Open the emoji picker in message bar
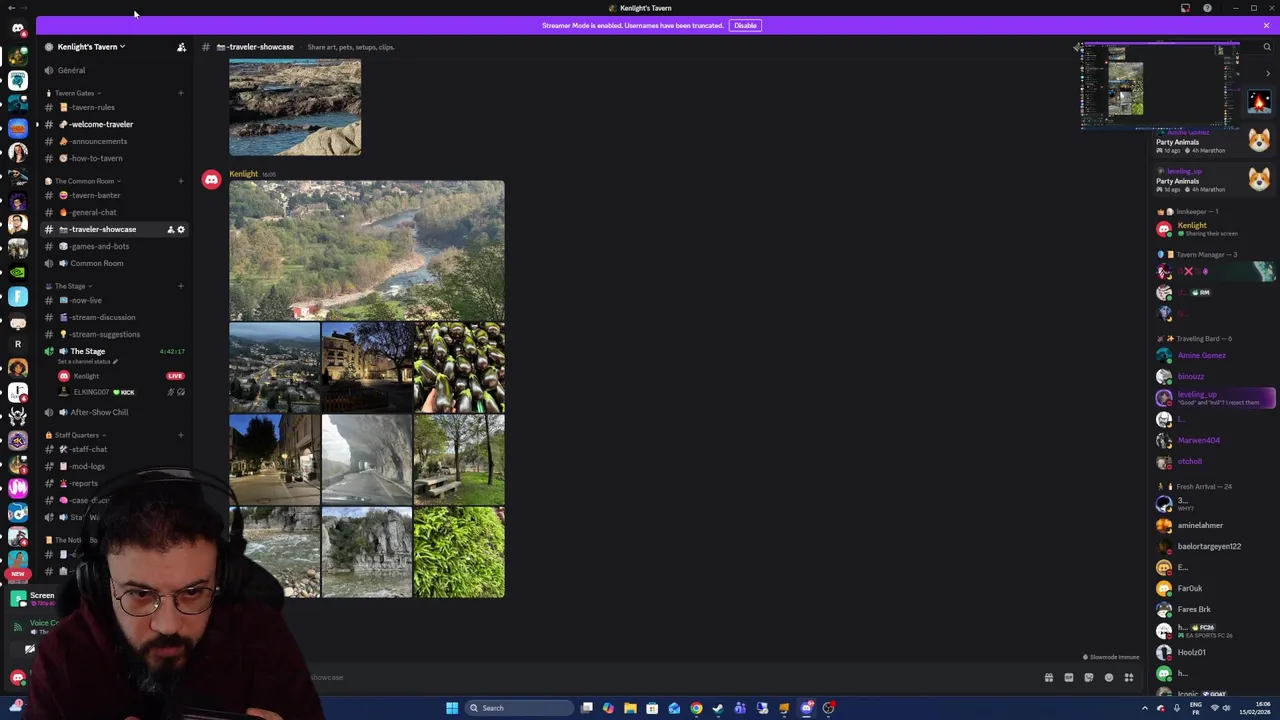 click(1109, 678)
